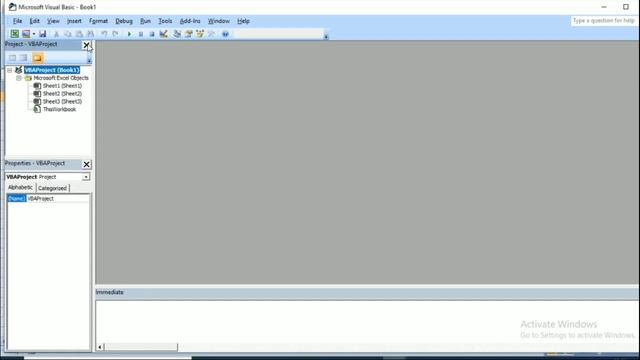Click inside the Immediate window text area
Image resolution: width=640 pixels, height=360 pixels.
tap(367, 322)
